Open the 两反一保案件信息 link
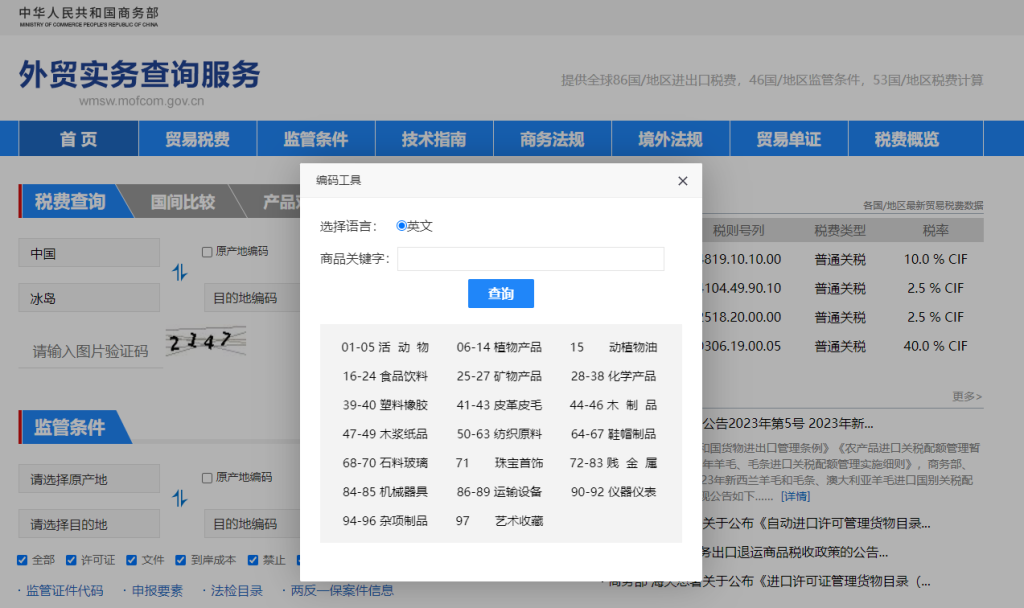 (342, 590)
